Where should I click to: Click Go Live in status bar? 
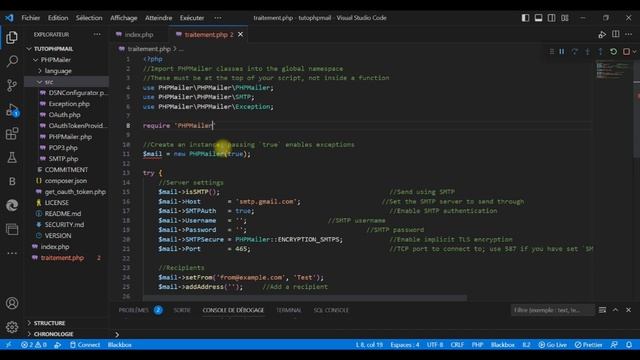click(x=552, y=345)
